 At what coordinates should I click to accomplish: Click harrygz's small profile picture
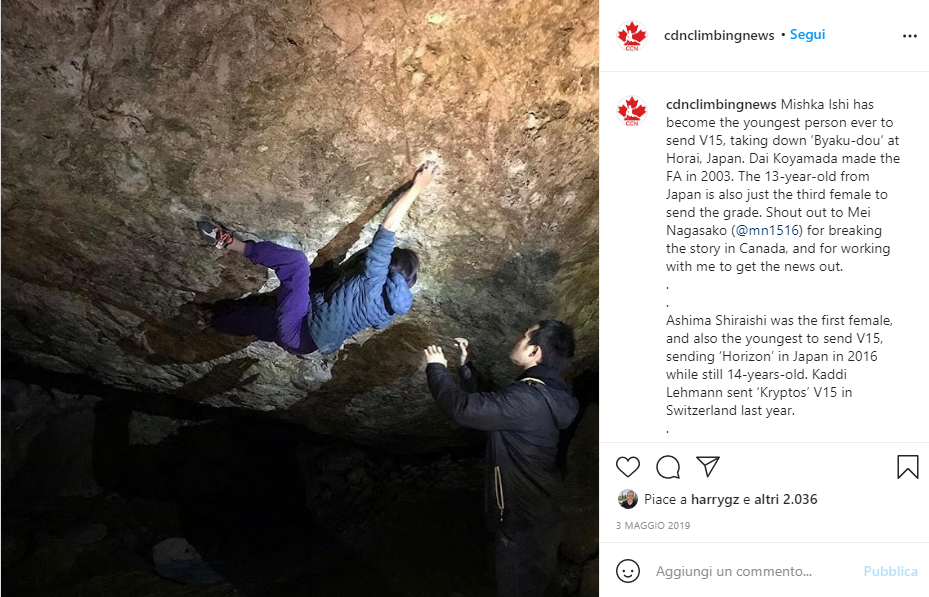pyautogui.click(x=627, y=499)
